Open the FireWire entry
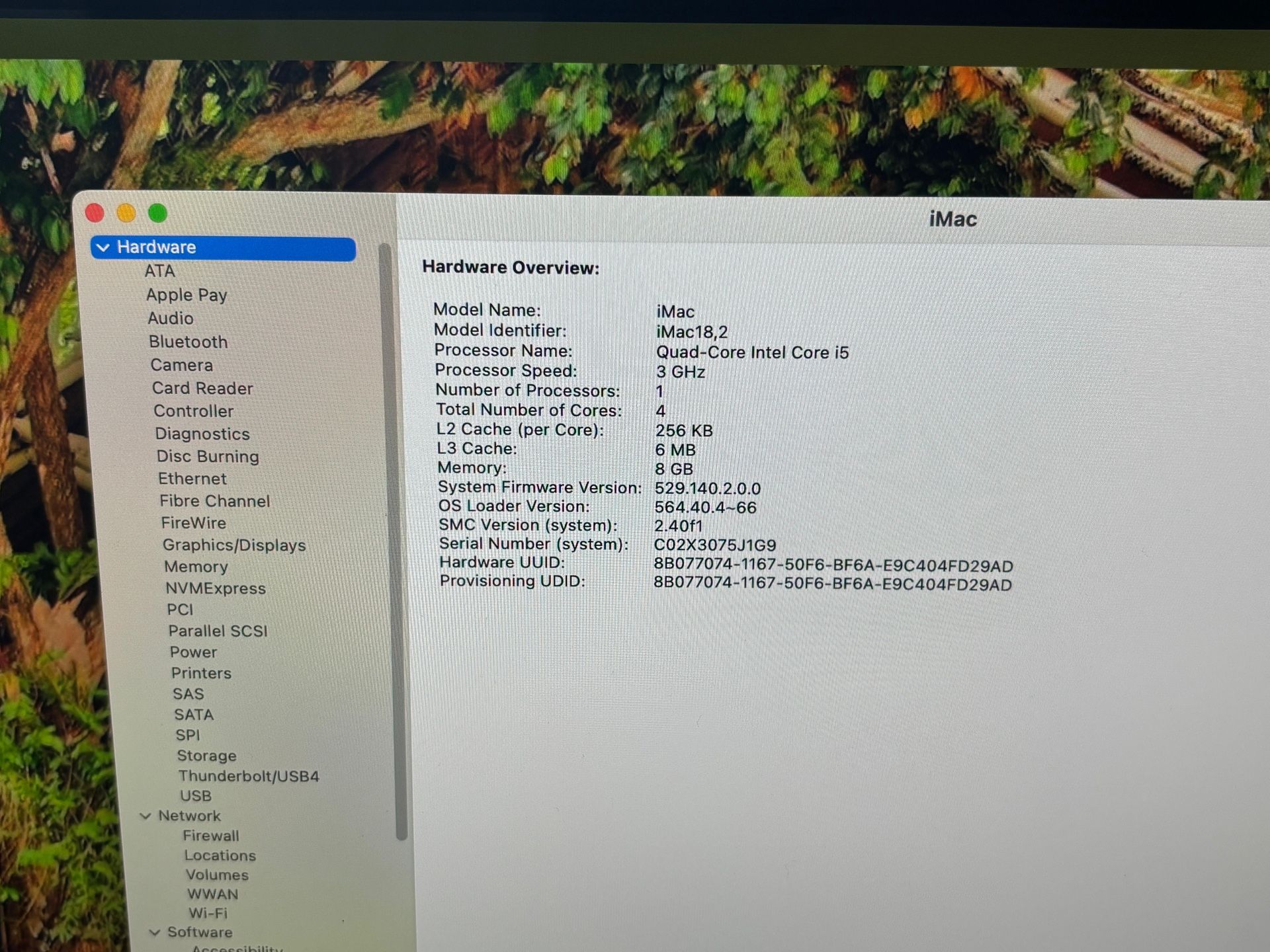Image resolution: width=1270 pixels, height=952 pixels. 194,523
